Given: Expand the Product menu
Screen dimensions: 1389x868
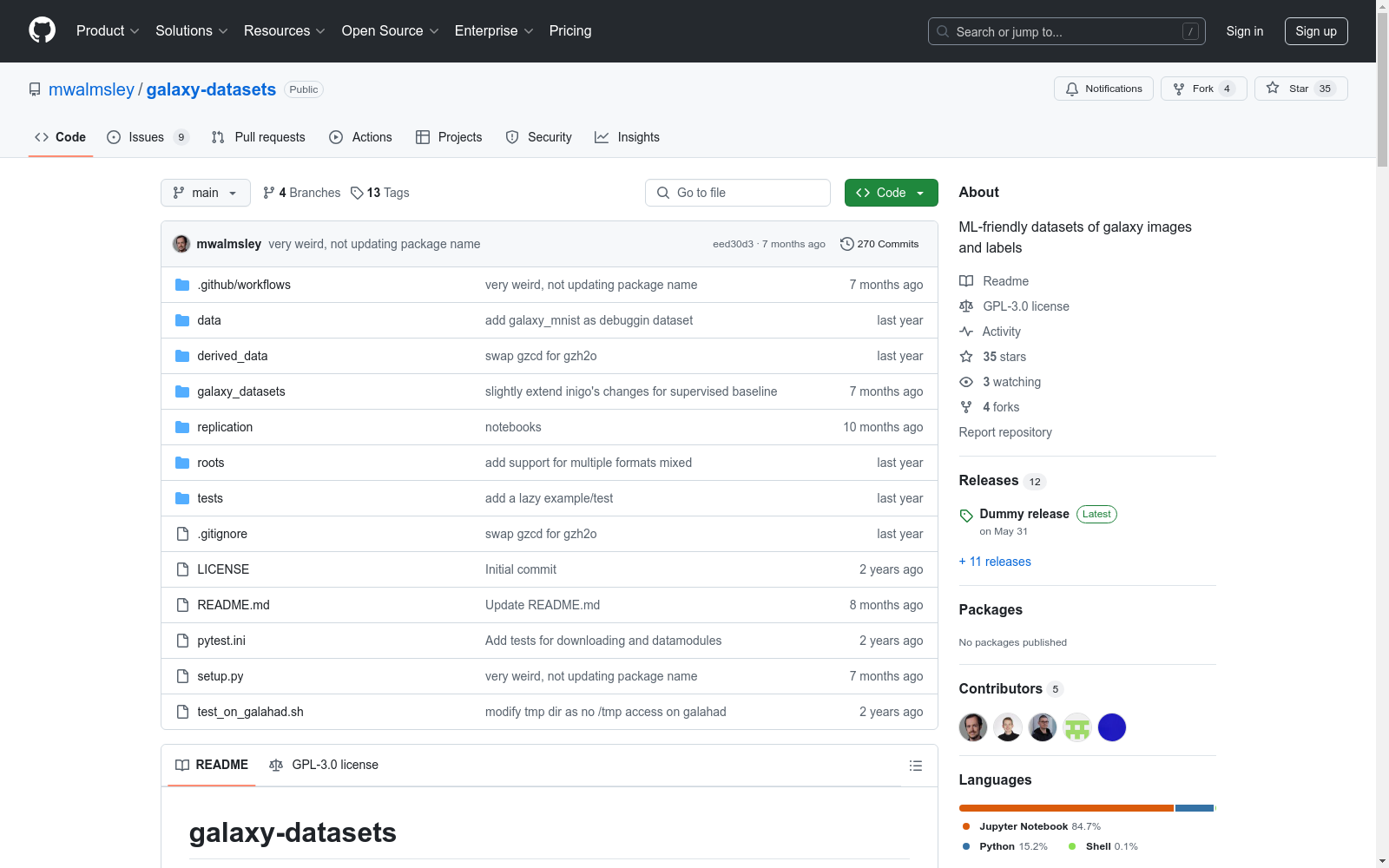Looking at the screenshot, I should (x=108, y=31).
